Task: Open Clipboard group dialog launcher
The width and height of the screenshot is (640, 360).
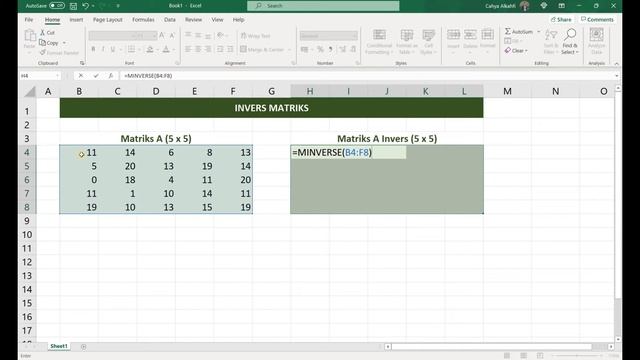Action: click(82, 63)
